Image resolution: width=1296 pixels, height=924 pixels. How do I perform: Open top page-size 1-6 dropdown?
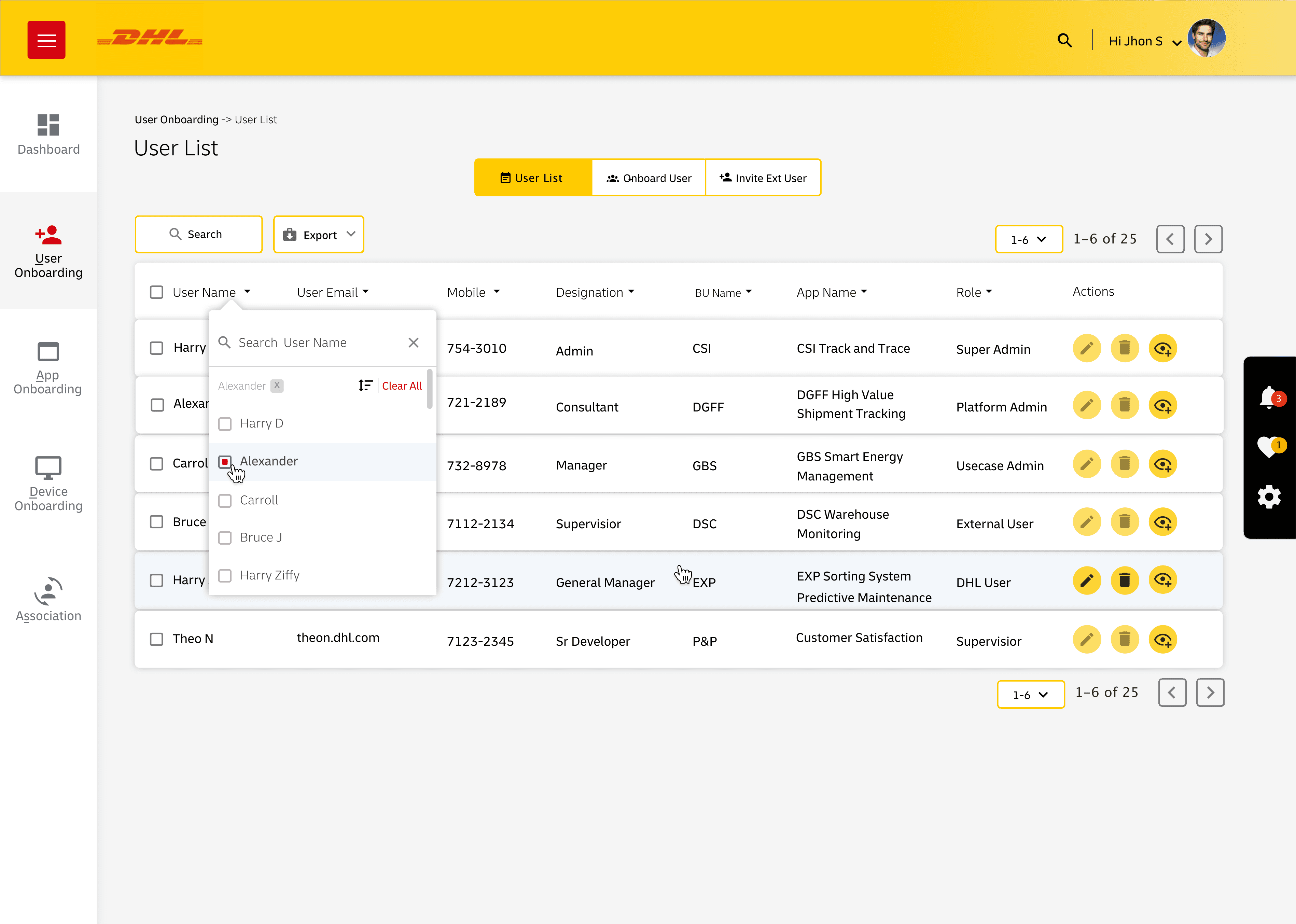click(1029, 239)
